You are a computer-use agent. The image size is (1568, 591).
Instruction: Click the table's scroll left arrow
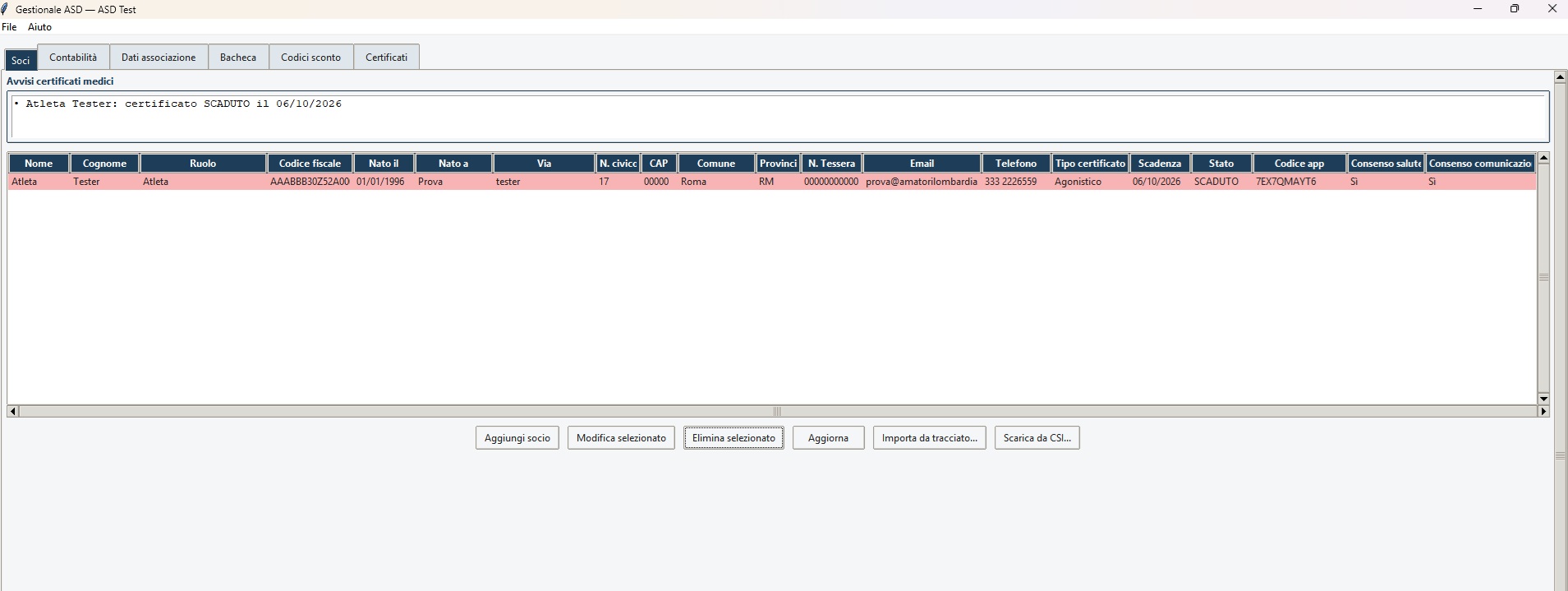click(12, 411)
